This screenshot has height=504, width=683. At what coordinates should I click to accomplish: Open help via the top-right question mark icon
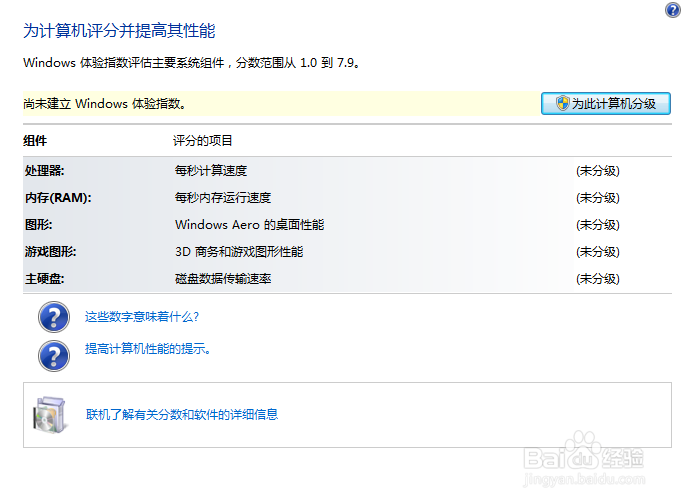click(x=673, y=10)
